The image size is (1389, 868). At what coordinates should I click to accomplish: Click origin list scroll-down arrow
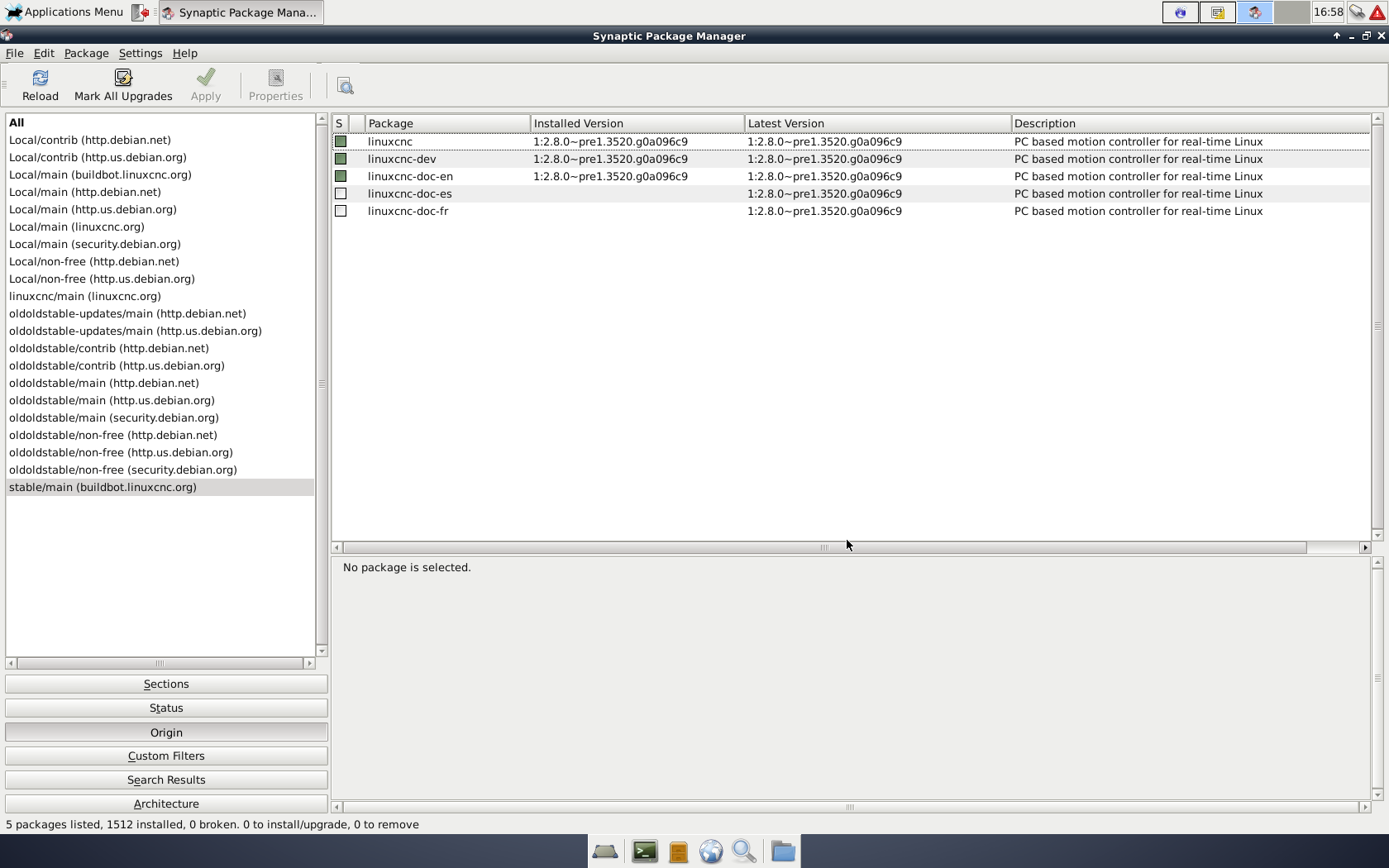click(322, 651)
